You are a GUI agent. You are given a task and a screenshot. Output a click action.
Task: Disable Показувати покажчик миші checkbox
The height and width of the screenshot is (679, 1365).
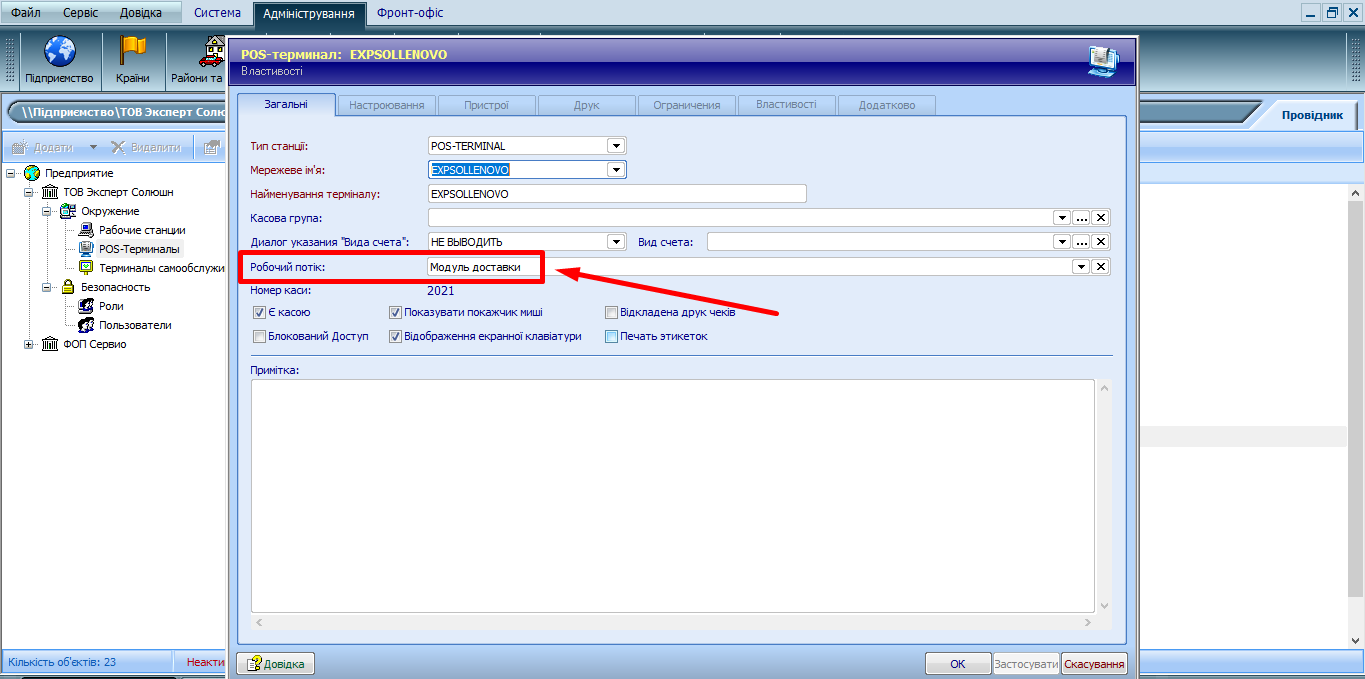395,313
